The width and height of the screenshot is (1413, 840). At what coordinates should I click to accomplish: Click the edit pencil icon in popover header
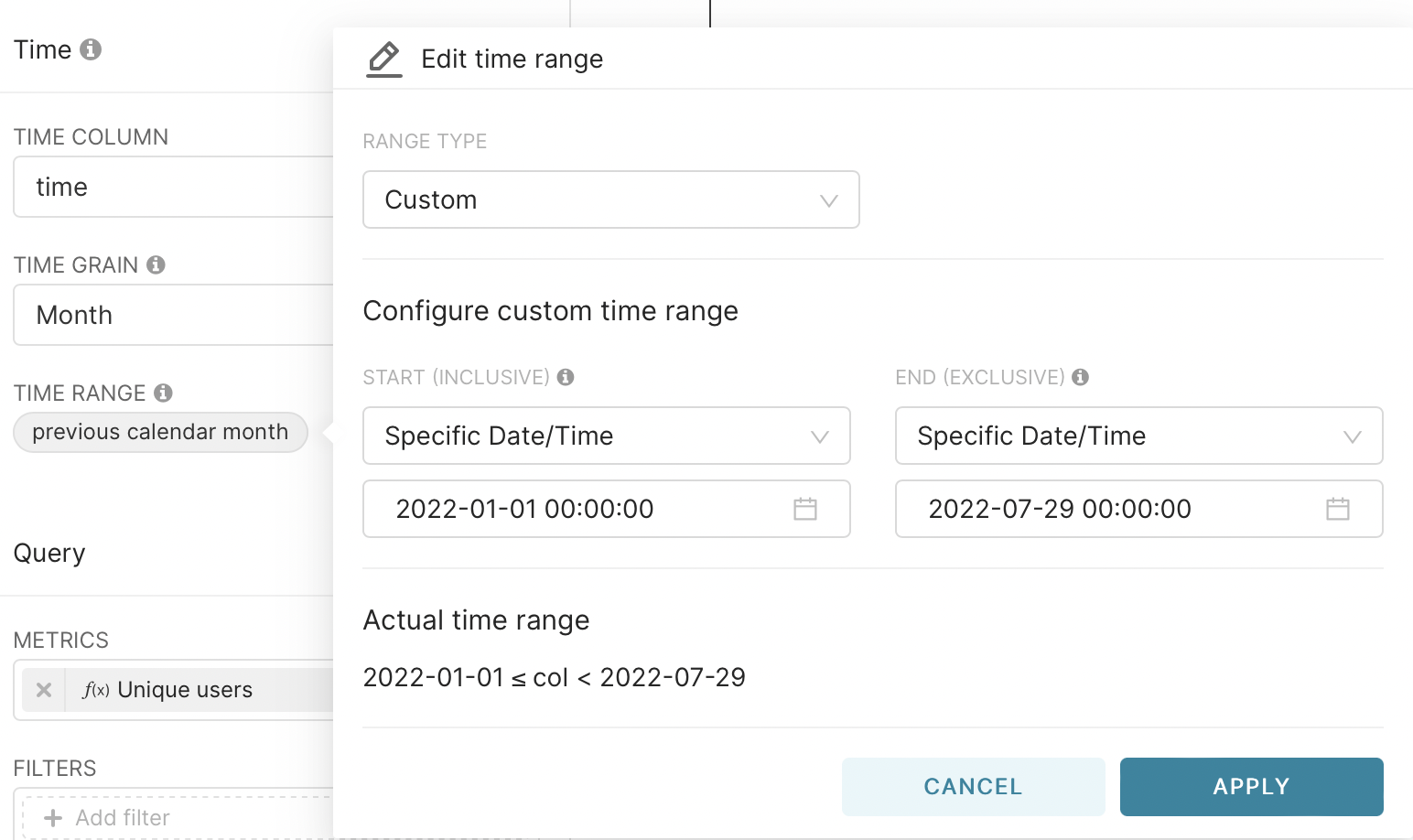click(x=384, y=59)
